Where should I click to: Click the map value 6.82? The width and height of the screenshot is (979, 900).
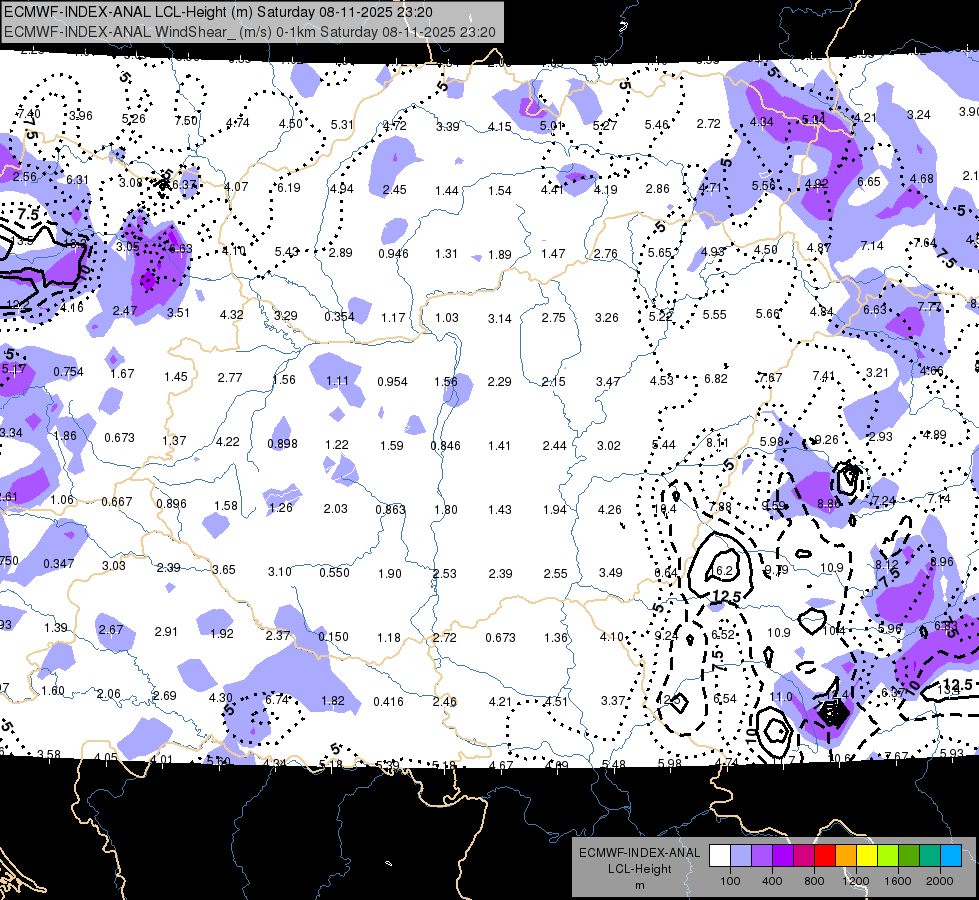(x=716, y=378)
